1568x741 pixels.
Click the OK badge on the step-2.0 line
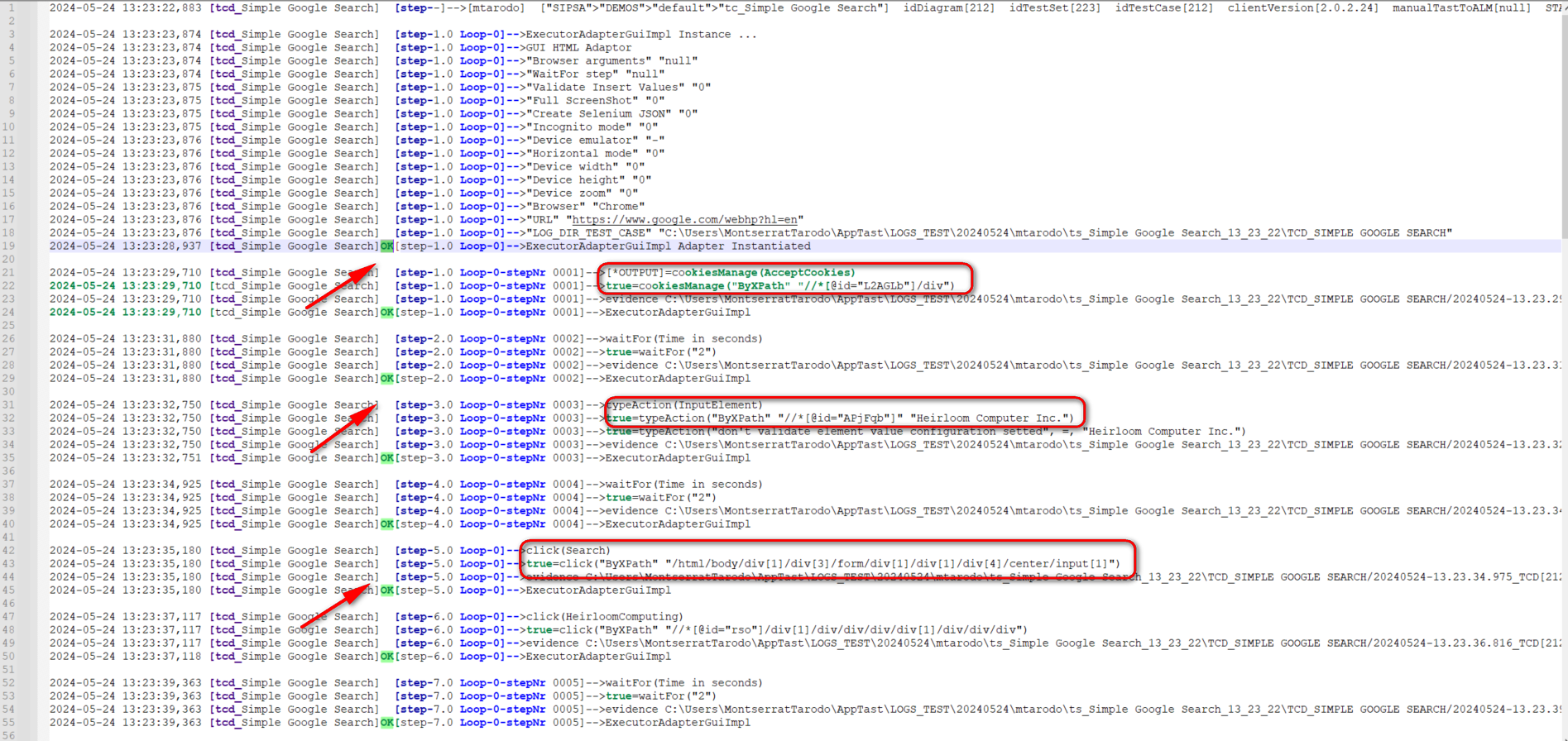[x=386, y=379]
